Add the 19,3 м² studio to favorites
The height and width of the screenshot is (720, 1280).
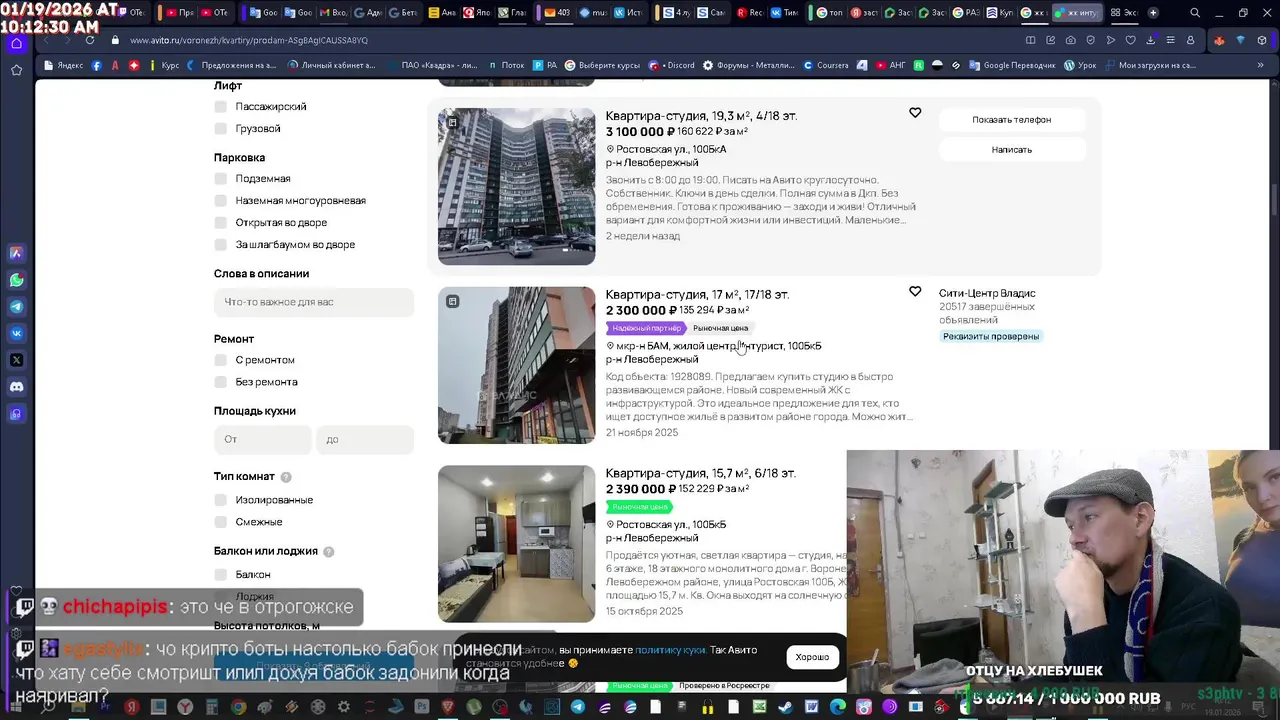[x=915, y=113]
